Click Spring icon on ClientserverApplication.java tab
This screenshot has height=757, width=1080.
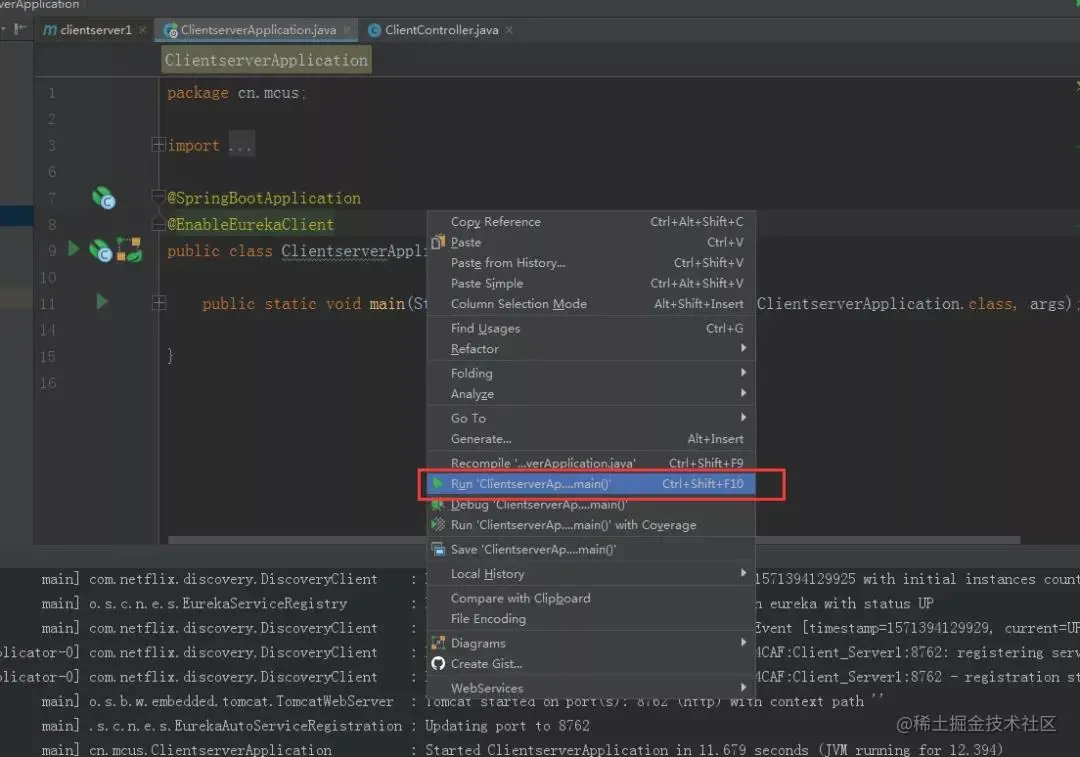click(170, 30)
